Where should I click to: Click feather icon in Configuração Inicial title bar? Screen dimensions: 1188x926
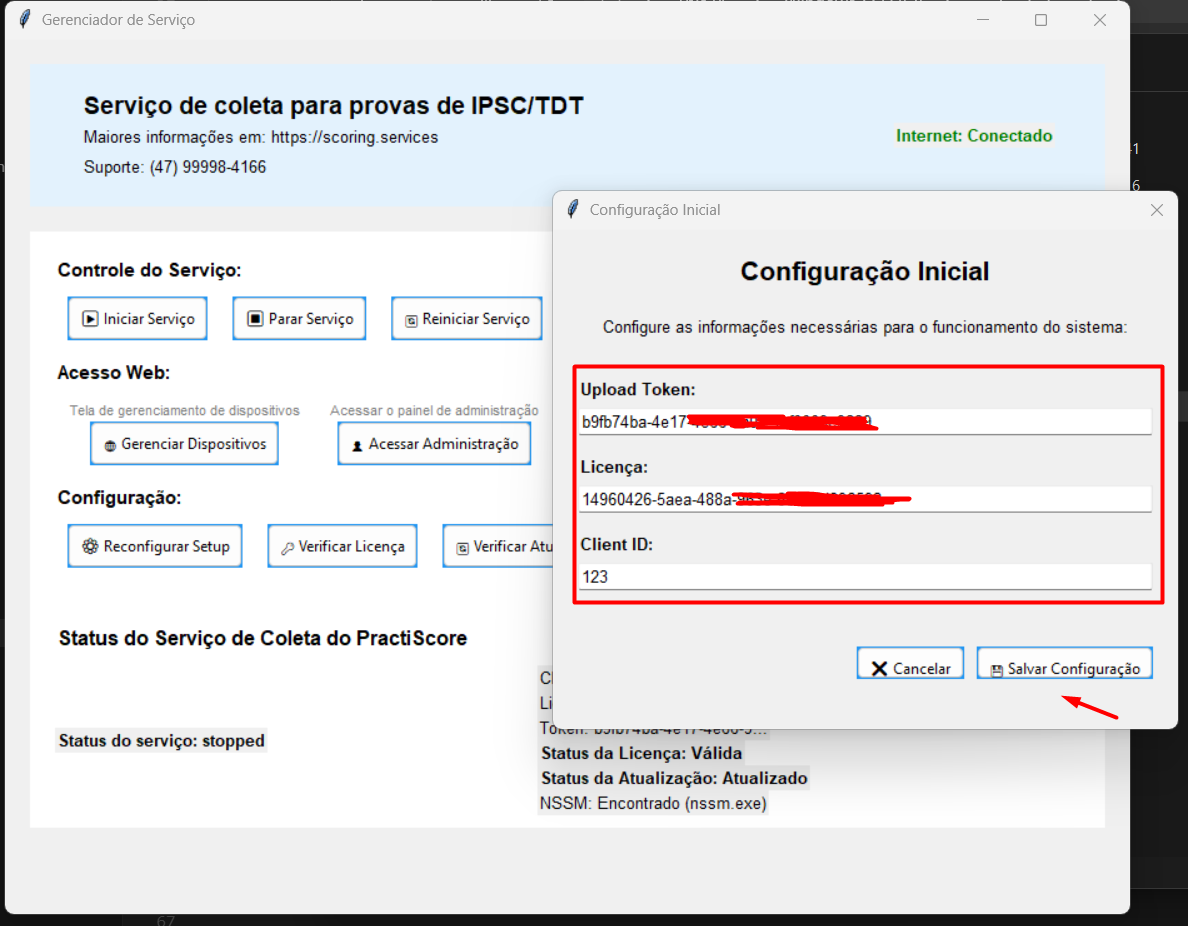[574, 209]
